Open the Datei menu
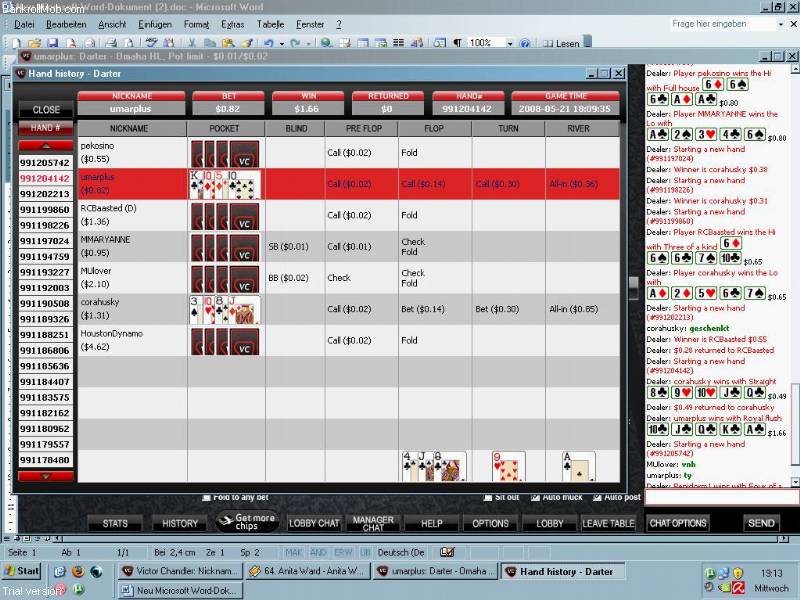Screen dimensions: 800x600 tap(24, 24)
